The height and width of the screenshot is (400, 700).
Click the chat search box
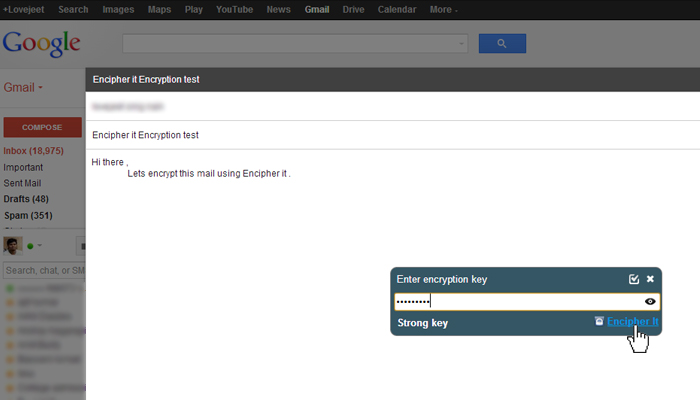pos(44,271)
